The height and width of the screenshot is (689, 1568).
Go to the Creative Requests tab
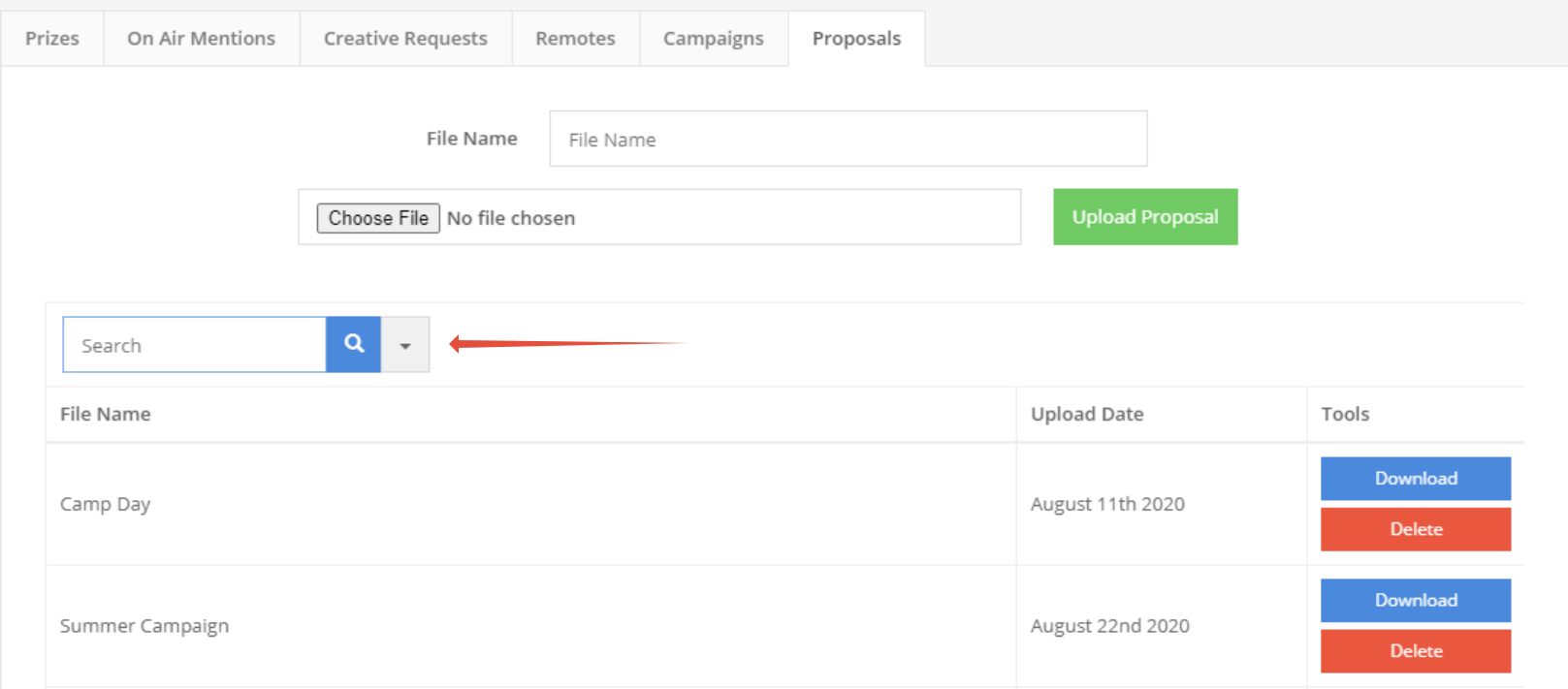pyautogui.click(x=405, y=39)
